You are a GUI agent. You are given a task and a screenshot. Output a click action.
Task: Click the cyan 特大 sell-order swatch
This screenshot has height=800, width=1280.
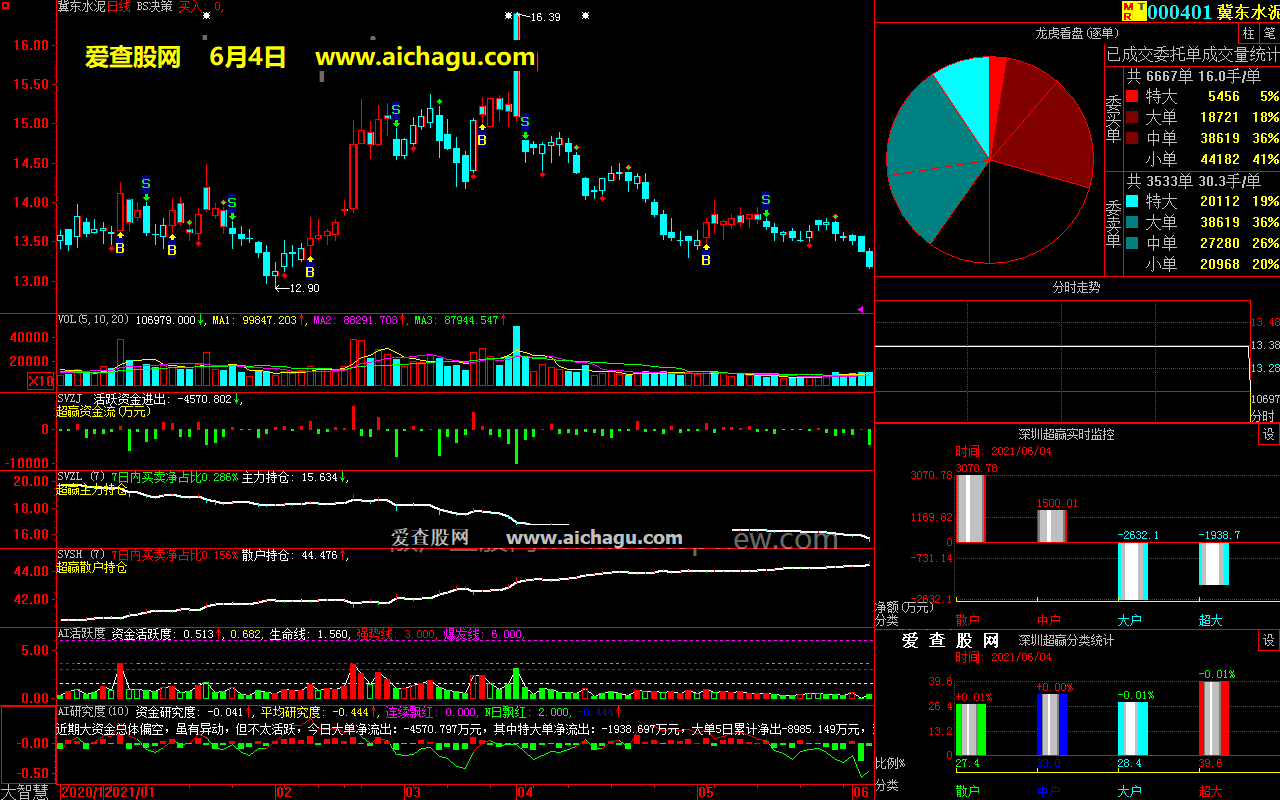pyautogui.click(x=1131, y=201)
